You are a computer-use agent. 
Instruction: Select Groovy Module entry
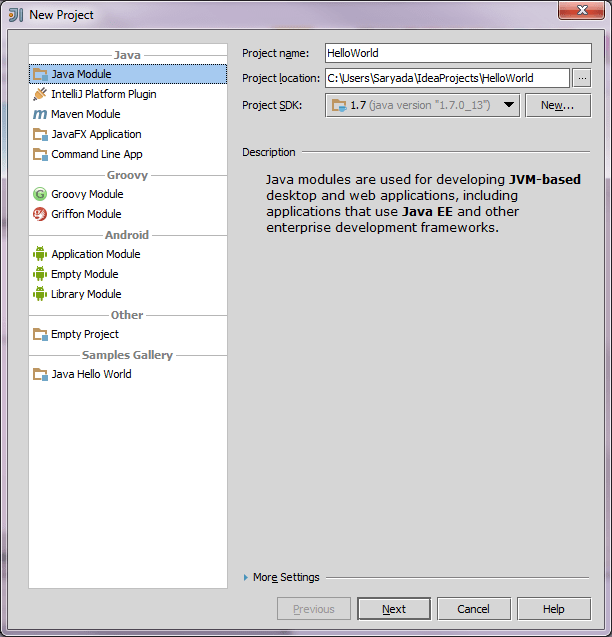click(128, 194)
